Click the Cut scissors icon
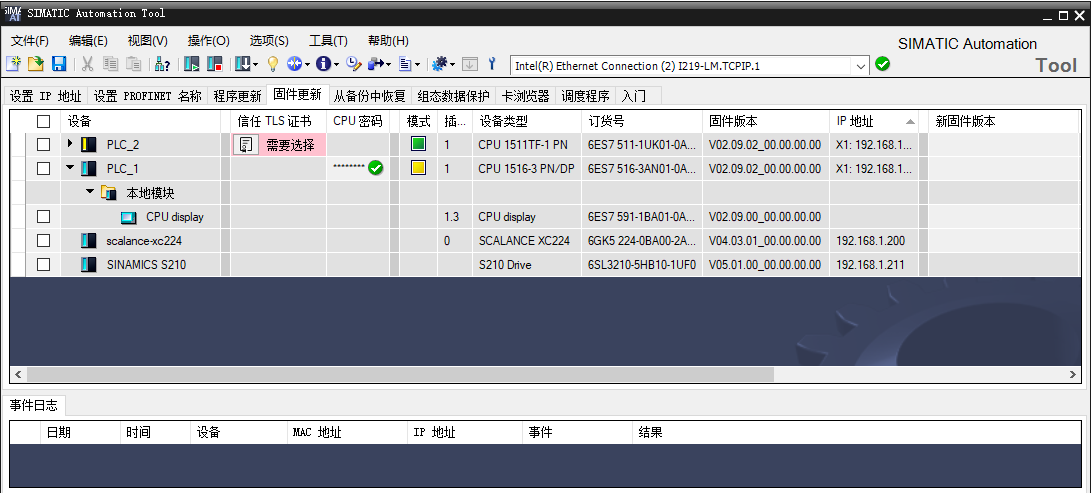Screen dimensions: 1091x493 (88, 64)
